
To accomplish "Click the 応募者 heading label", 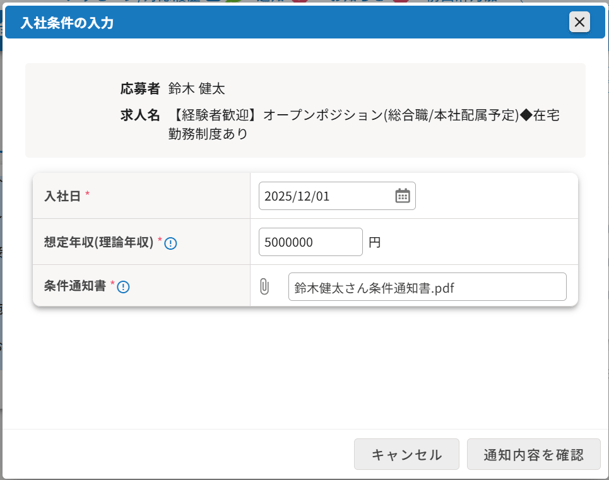I will point(140,89).
